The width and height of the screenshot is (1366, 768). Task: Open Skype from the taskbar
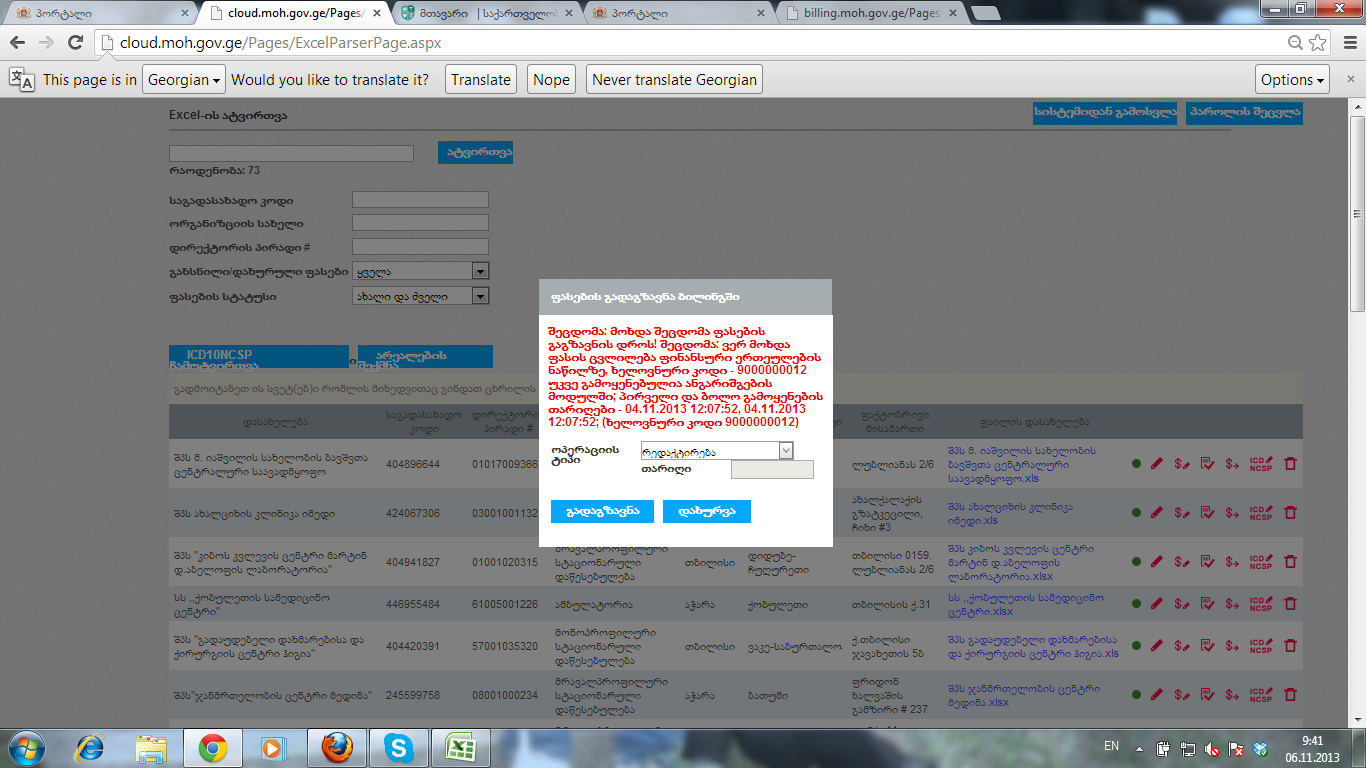[x=399, y=747]
